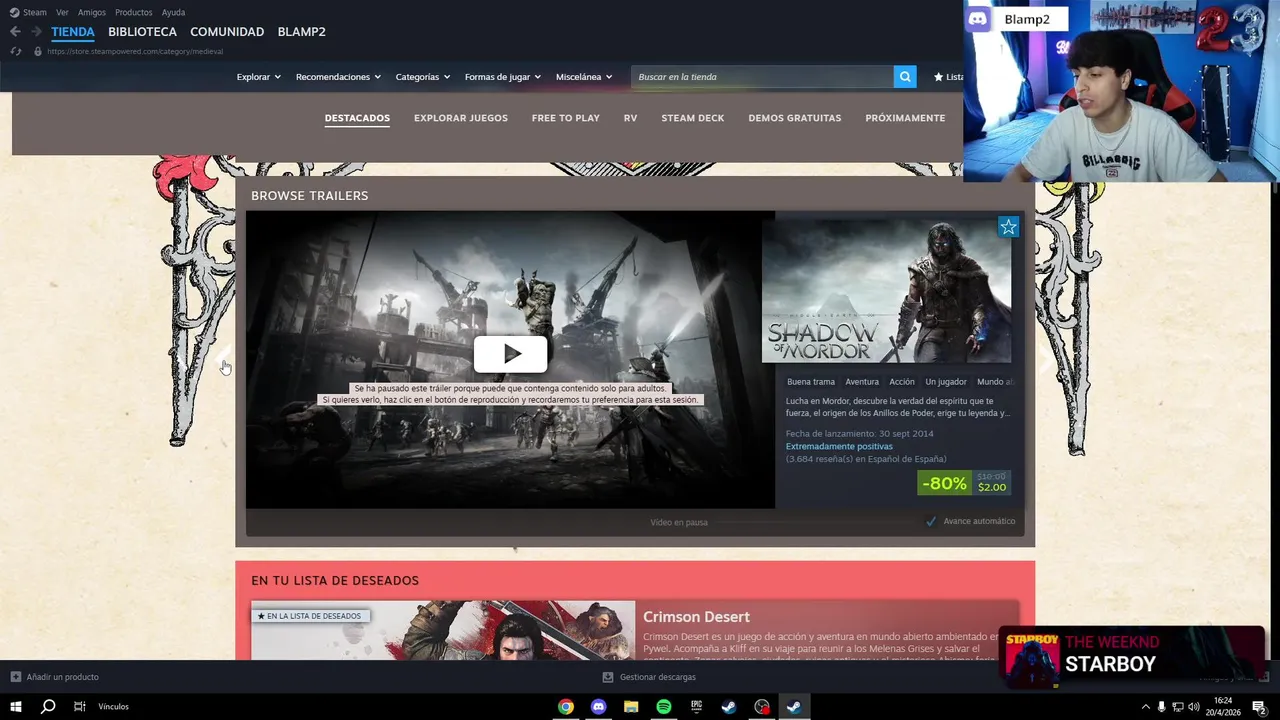The height and width of the screenshot is (720, 1280).
Task: Show the next trailer with right carousel arrow
Action: [x=1047, y=361]
